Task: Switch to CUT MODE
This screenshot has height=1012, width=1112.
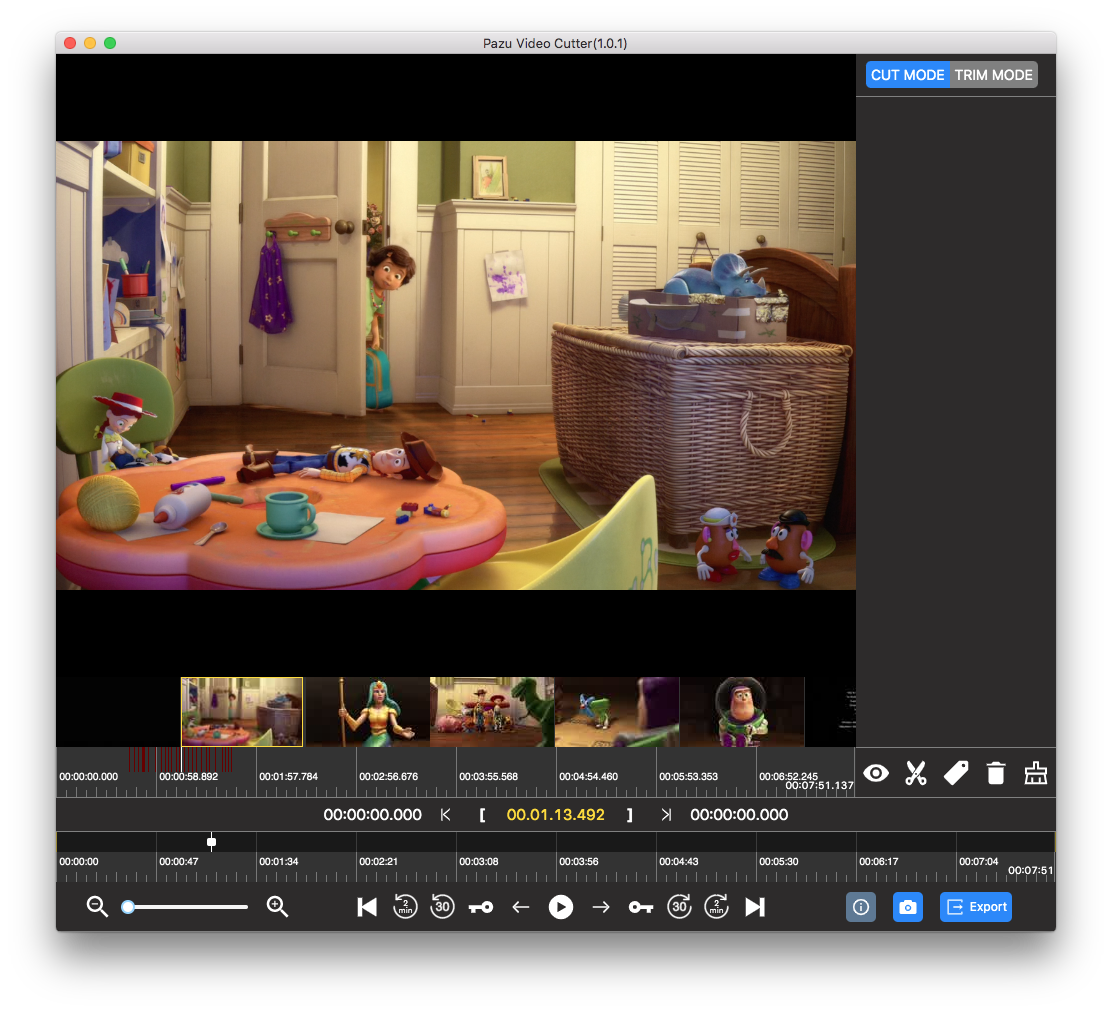Action: (907, 75)
